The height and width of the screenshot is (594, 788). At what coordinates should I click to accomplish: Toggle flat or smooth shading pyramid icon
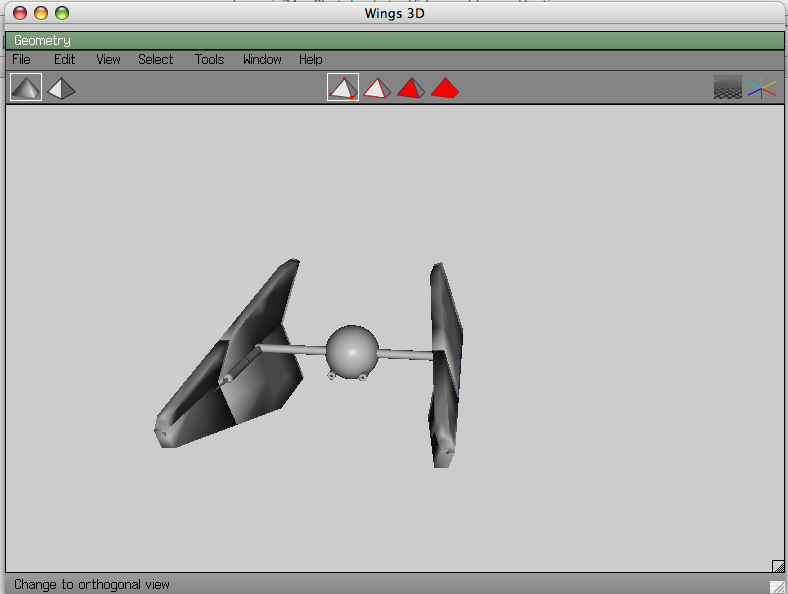(26, 88)
